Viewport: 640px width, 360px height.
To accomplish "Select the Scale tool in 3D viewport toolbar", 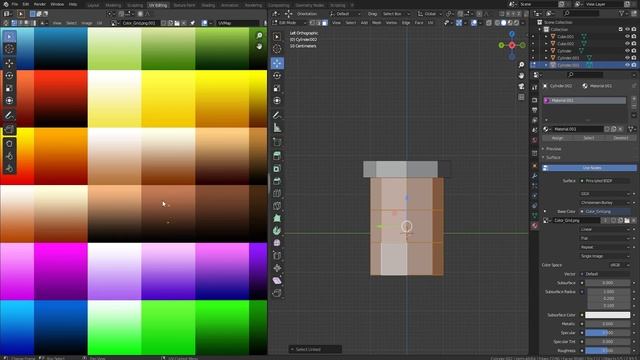I will pos(277,88).
